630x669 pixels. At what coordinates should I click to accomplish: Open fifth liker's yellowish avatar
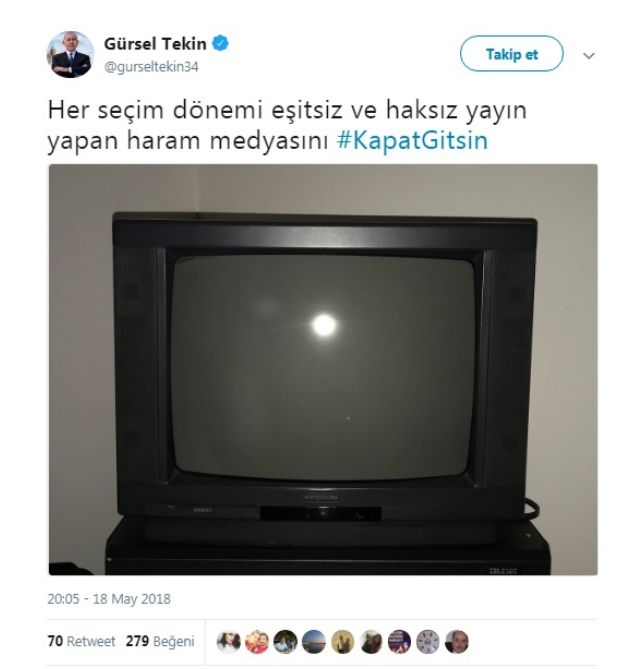click(x=343, y=641)
